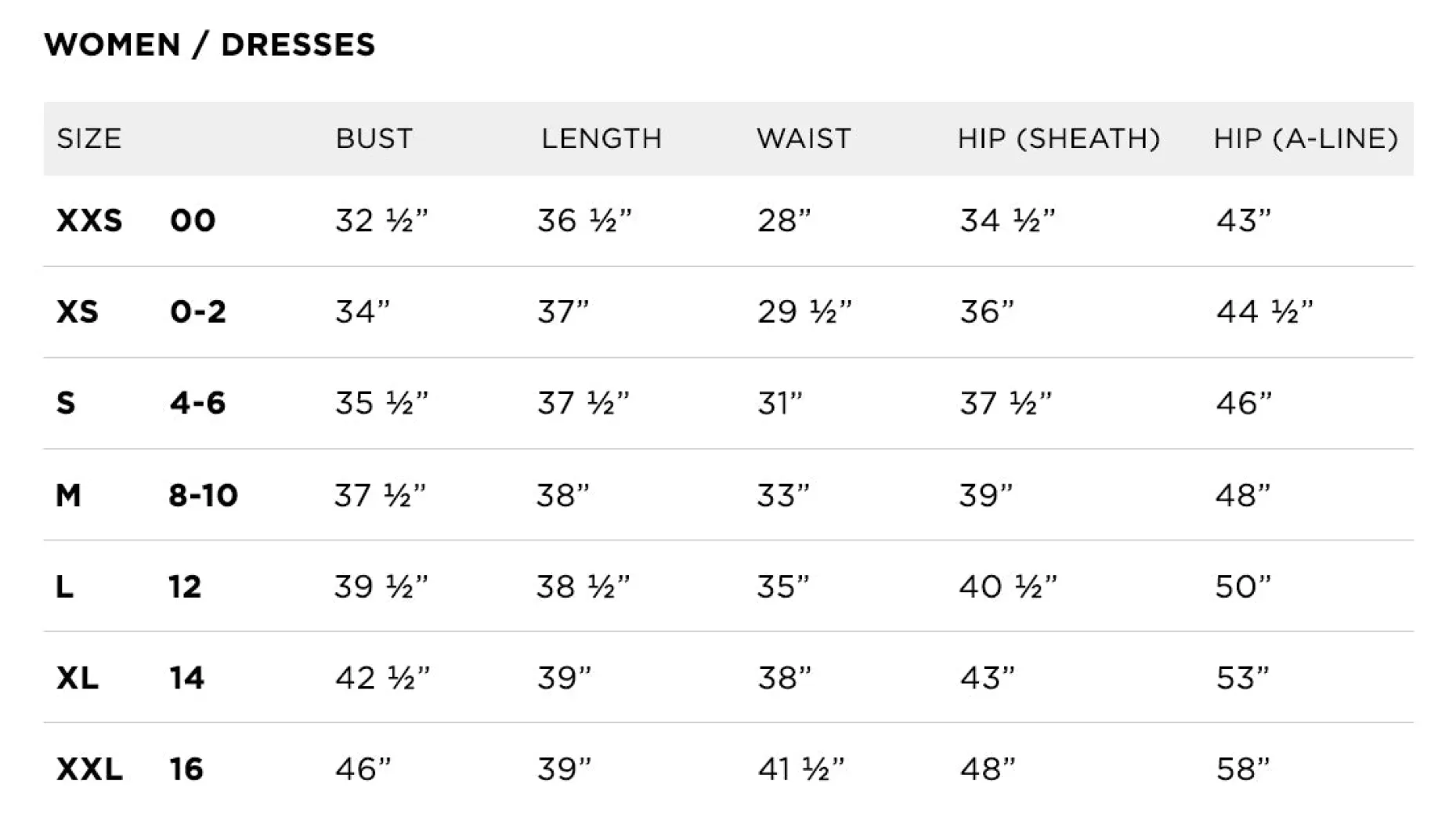Click the numeric size 4-6 cell

(197, 403)
